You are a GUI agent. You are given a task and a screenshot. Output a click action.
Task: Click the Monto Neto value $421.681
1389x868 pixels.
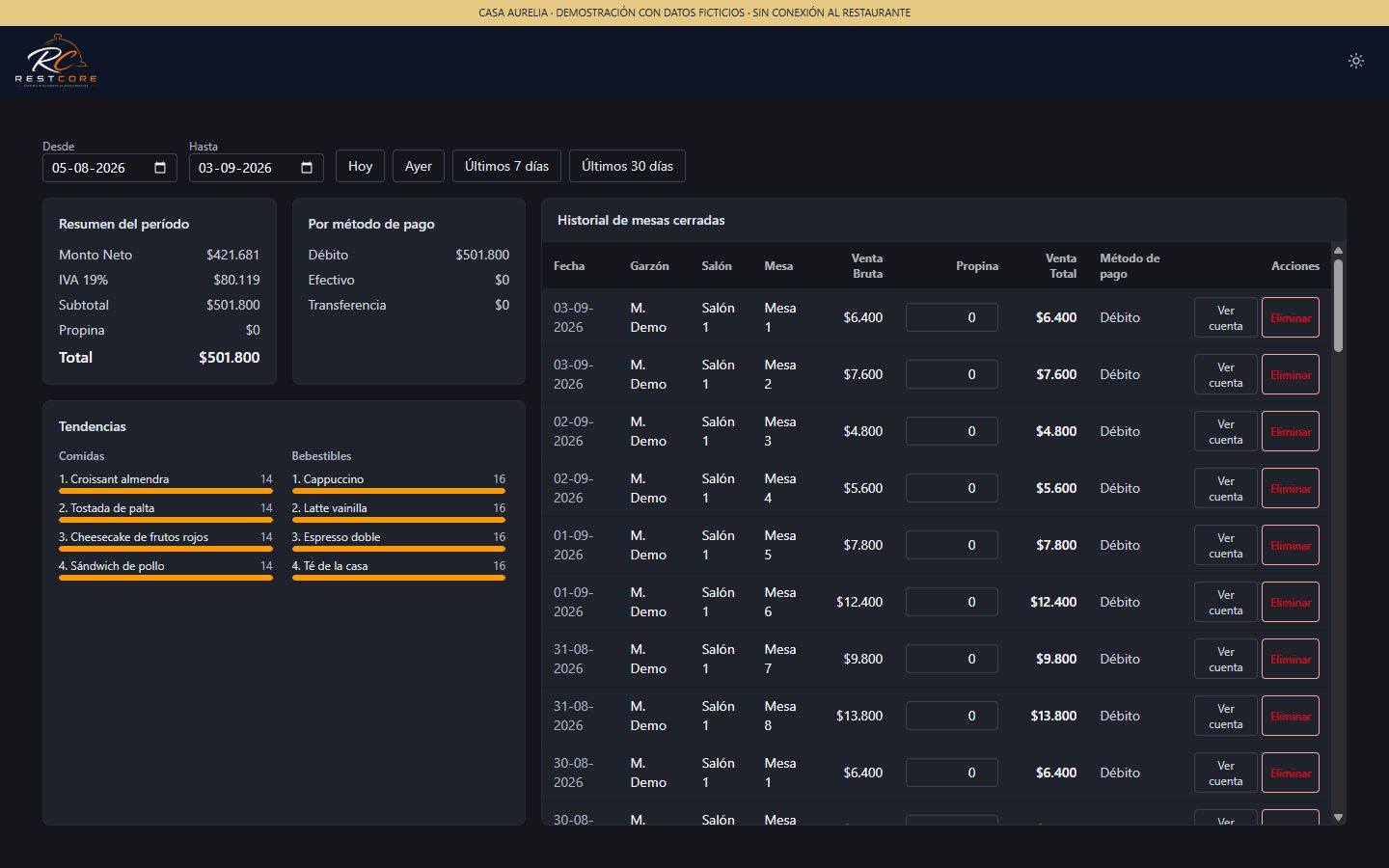[x=232, y=255]
